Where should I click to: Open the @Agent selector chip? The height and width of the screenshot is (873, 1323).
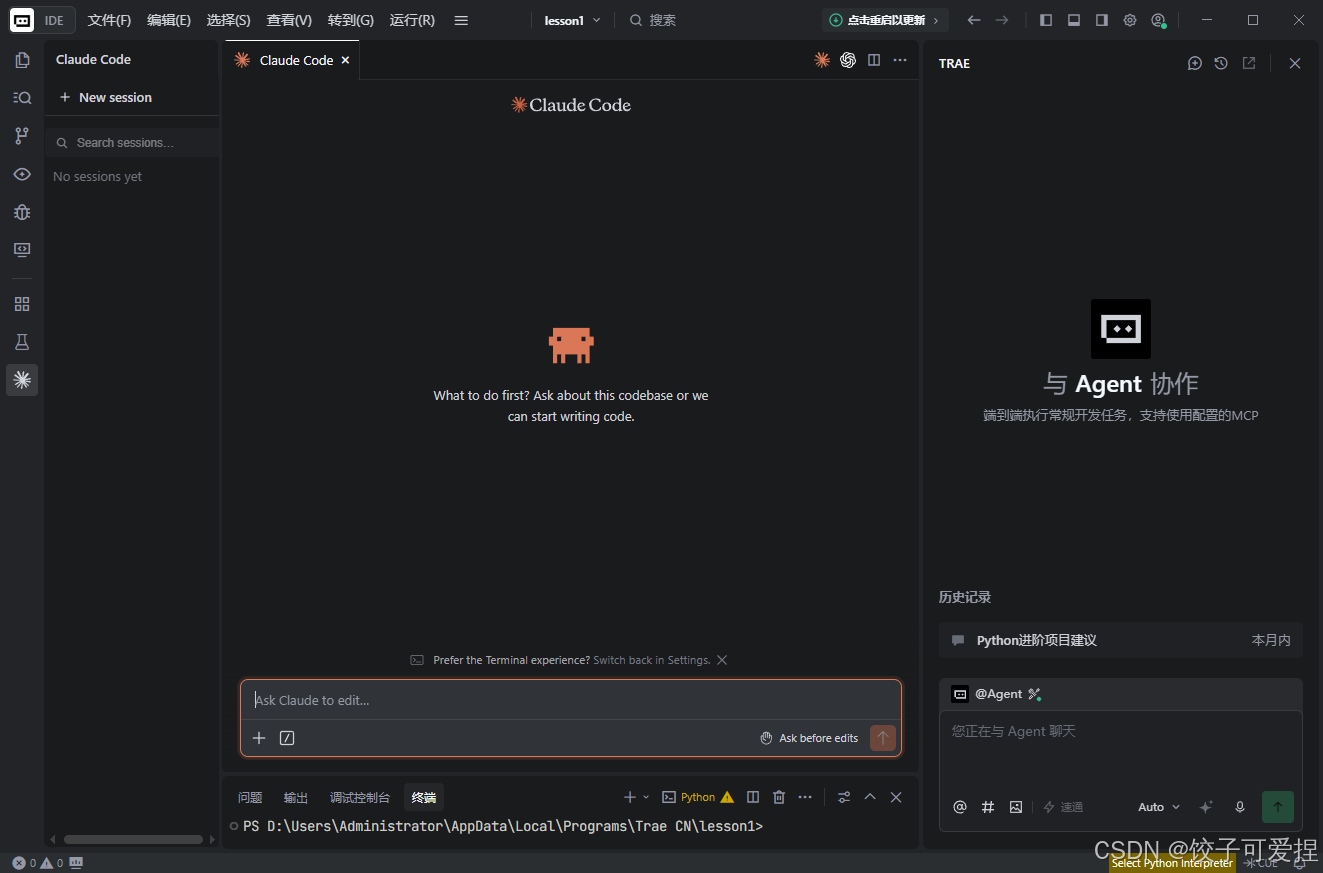click(x=997, y=694)
